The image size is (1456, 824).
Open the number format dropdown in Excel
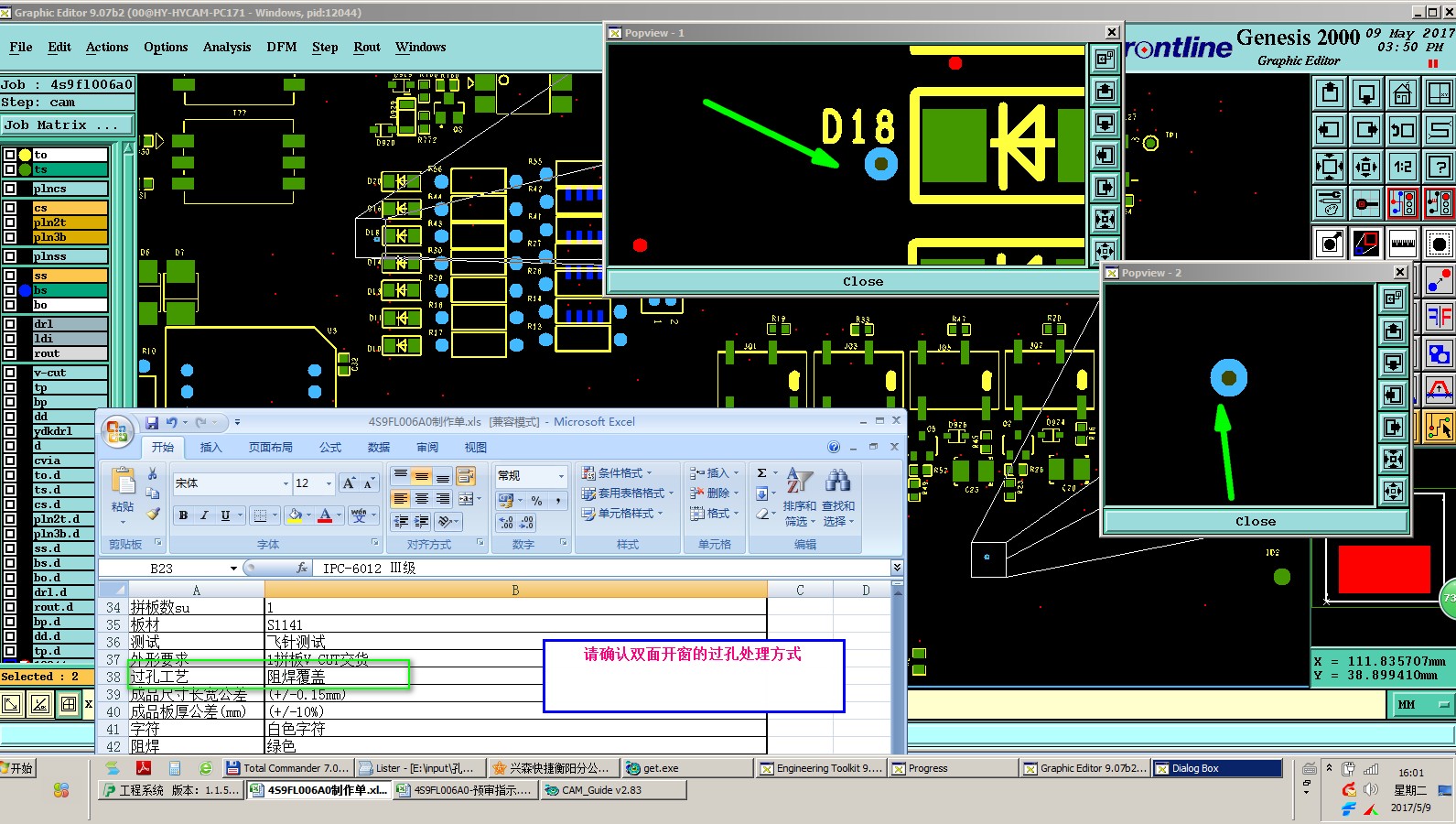561,476
